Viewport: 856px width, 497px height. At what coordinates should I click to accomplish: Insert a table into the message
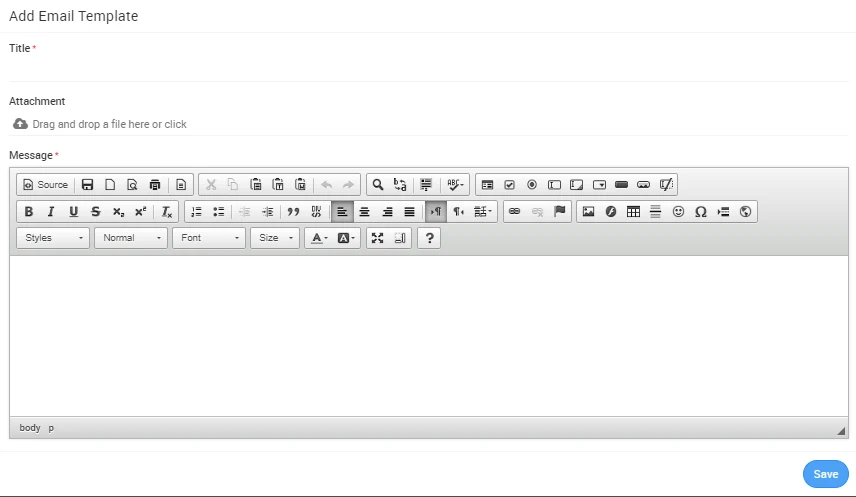coord(633,212)
